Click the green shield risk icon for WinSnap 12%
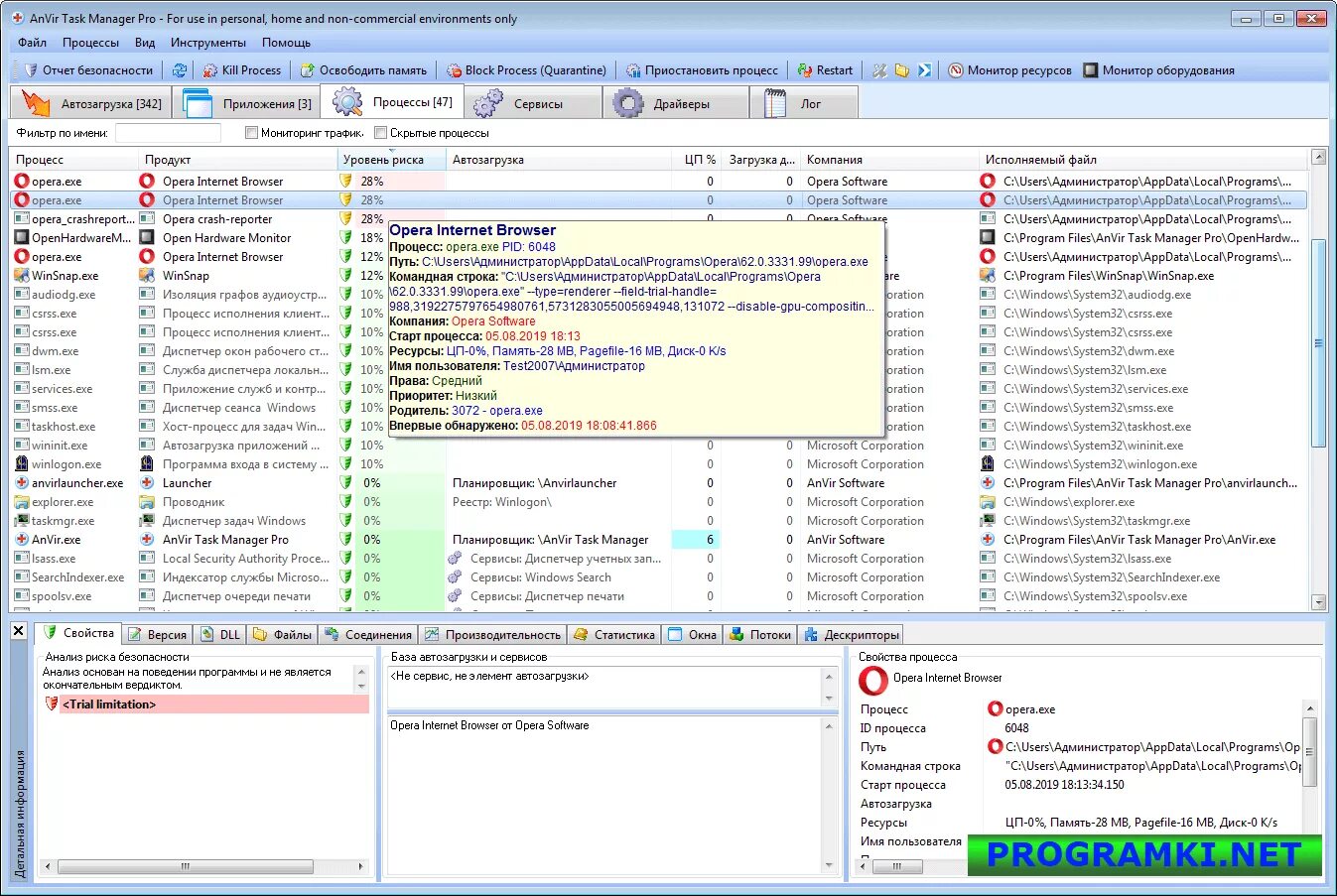1337x896 pixels. (x=346, y=276)
